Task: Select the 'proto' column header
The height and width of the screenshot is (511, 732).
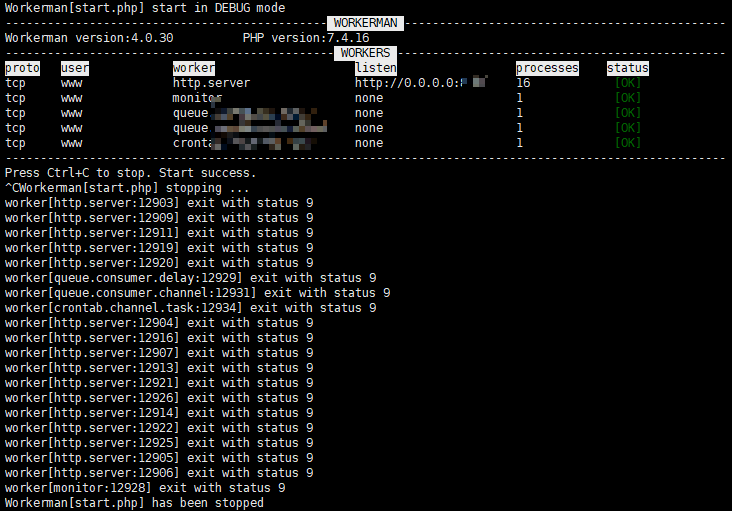Action: coord(22,68)
